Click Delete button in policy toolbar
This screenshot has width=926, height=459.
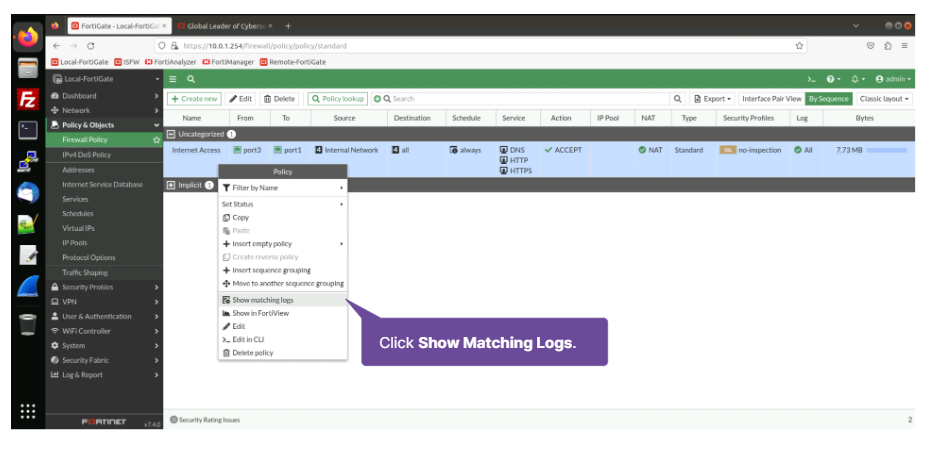pyautogui.click(x=279, y=99)
